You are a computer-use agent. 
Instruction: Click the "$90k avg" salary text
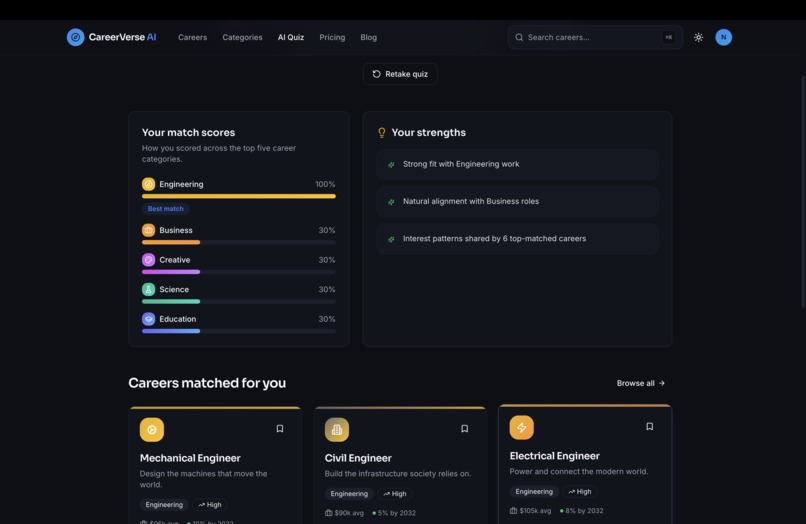coord(349,513)
